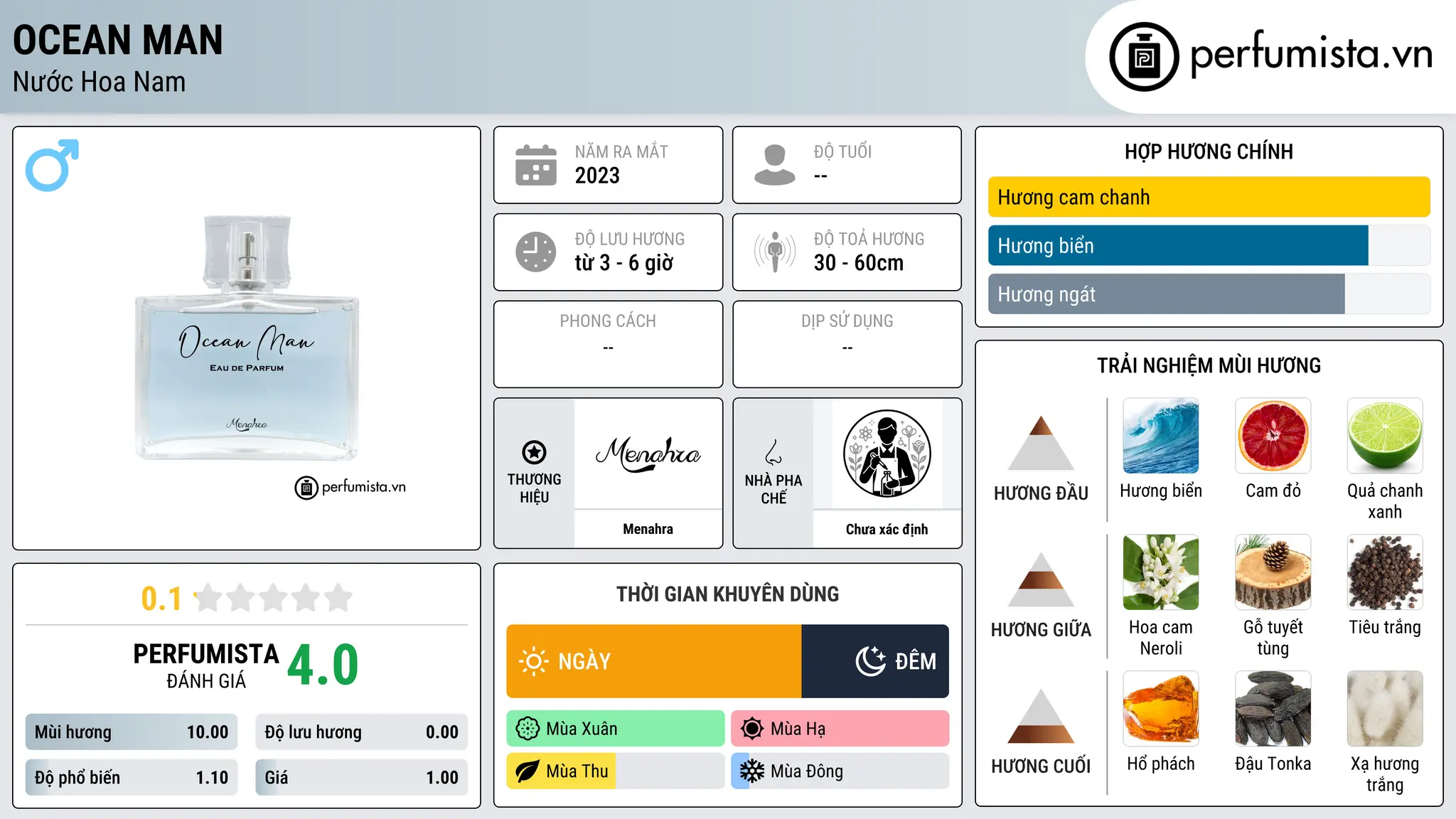The height and width of the screenshot is (819, 1456).
Task: Click the blue male gender symbol
Action: pos(52,165)
